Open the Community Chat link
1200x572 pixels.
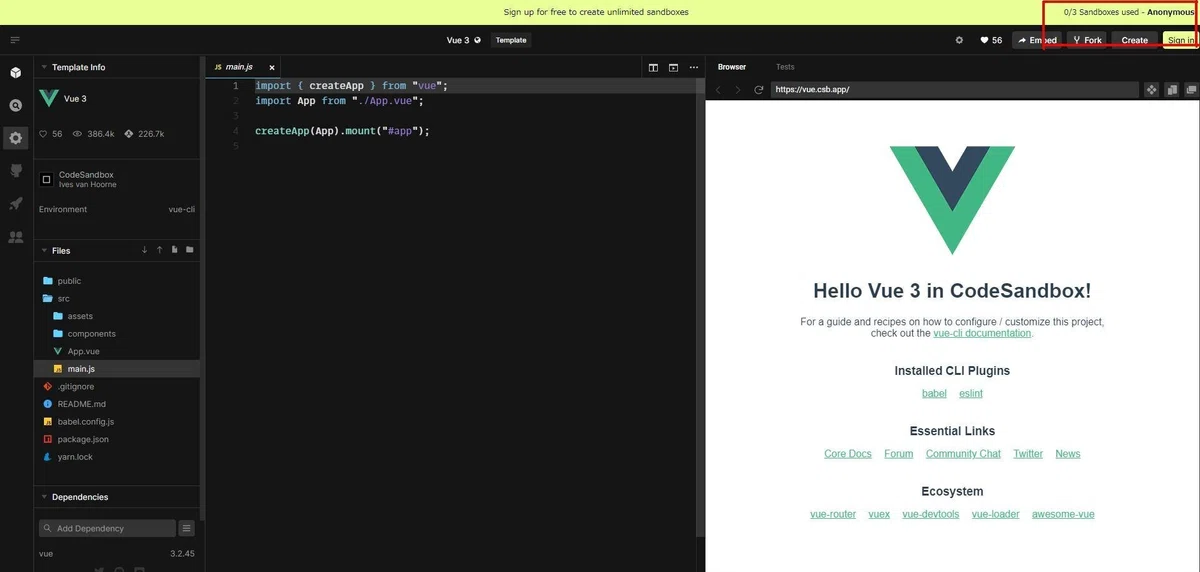[x=963, y=454]
